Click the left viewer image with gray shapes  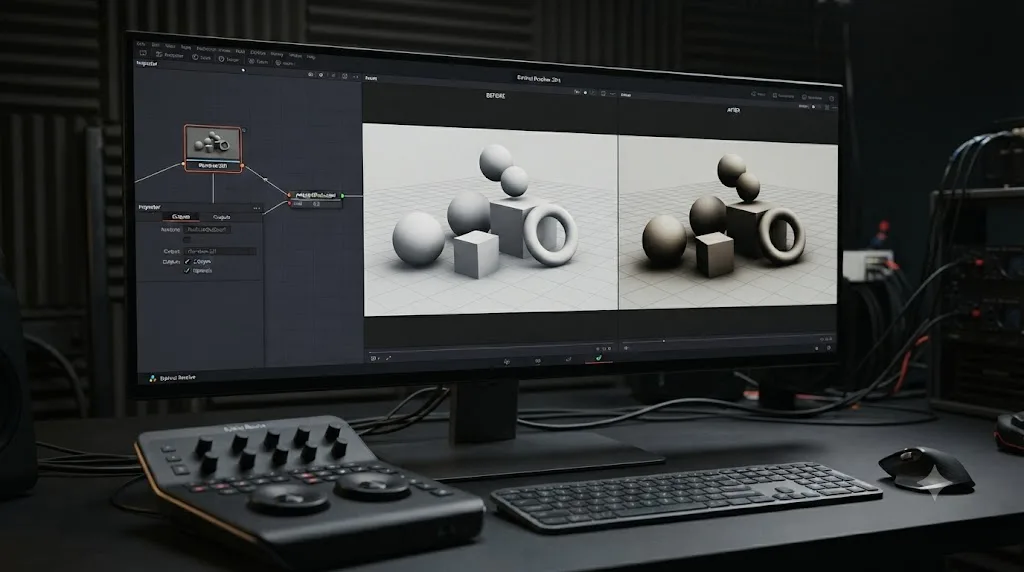click(490, 221)
